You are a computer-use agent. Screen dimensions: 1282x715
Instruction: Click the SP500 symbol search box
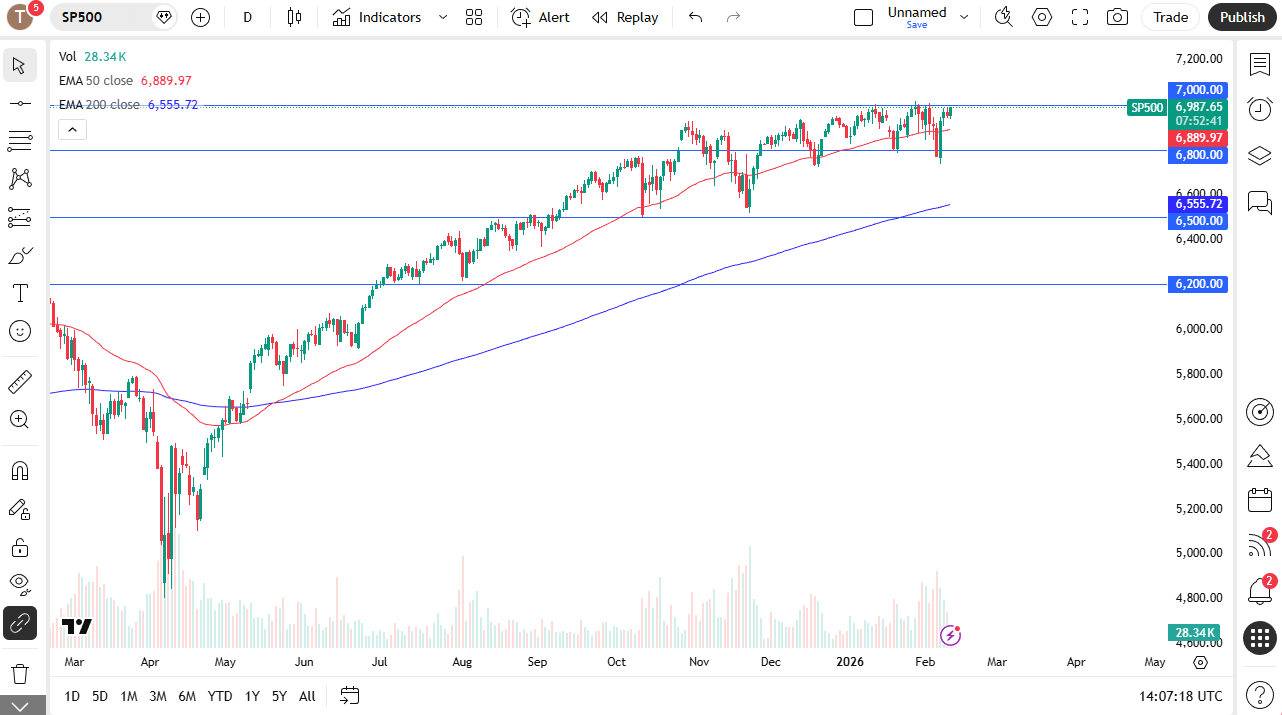tap(115, 17)
